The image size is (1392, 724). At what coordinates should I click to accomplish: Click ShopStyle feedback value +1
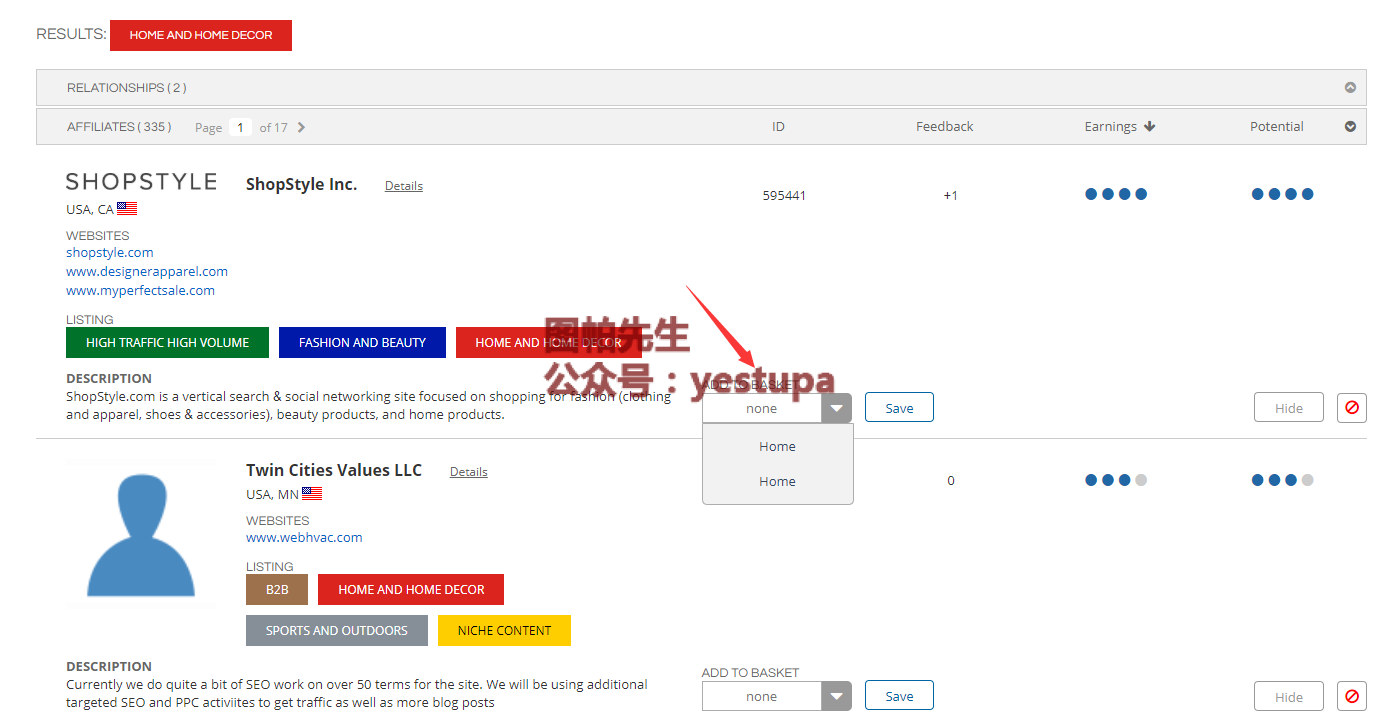pos(950,196)
